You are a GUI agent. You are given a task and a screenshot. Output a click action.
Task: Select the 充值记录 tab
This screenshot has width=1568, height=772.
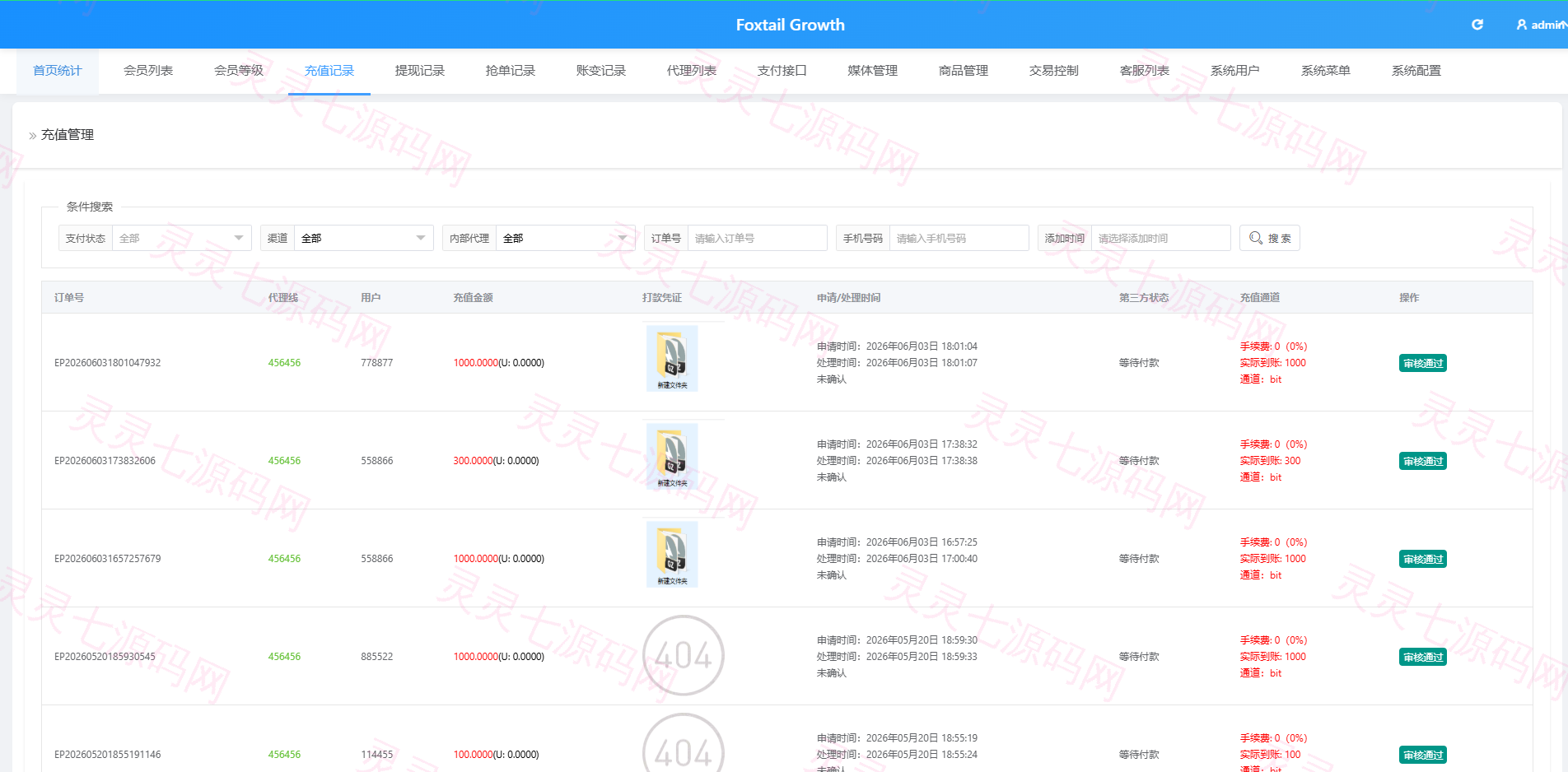tap(329, 71)
